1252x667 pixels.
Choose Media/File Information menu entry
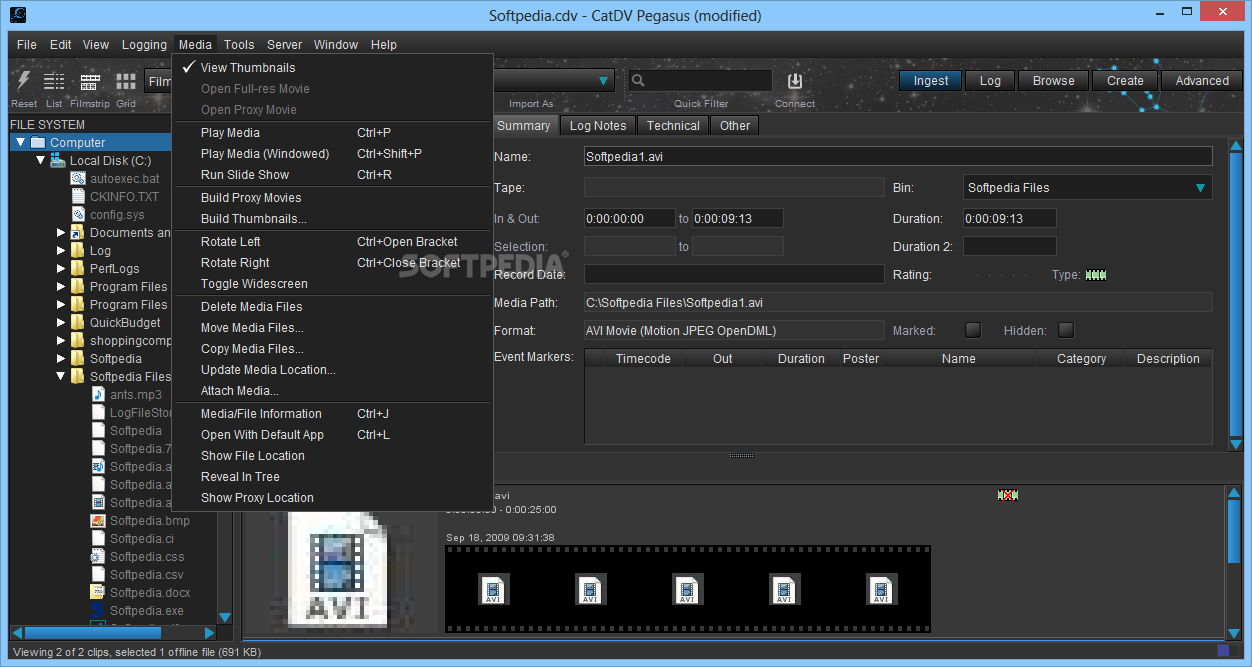(333, 414)
